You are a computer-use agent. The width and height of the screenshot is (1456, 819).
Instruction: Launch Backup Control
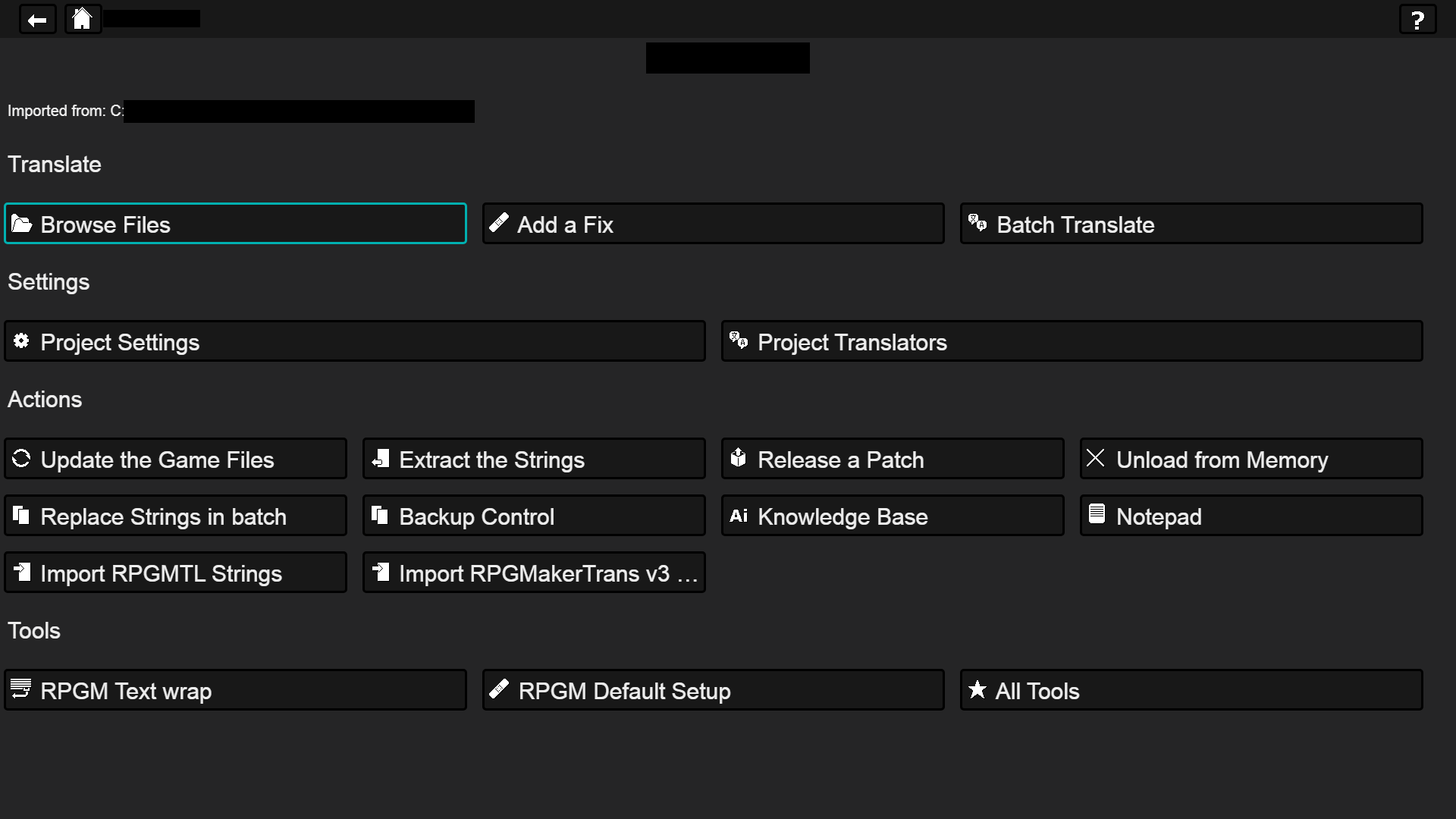point(534,516)
